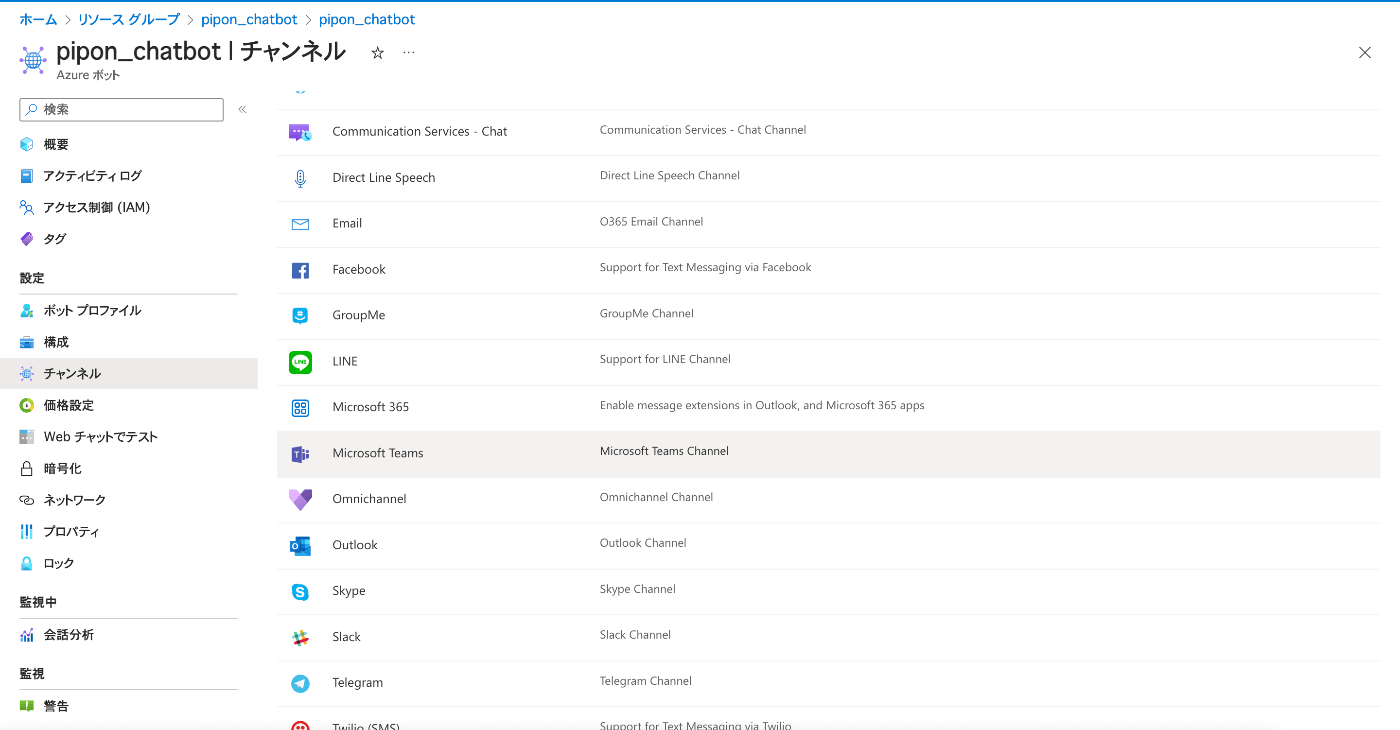The height and width of the screenshot is (730, 1400).
Task: Click 'Slack Channel' description text
Action: (636, 636)
